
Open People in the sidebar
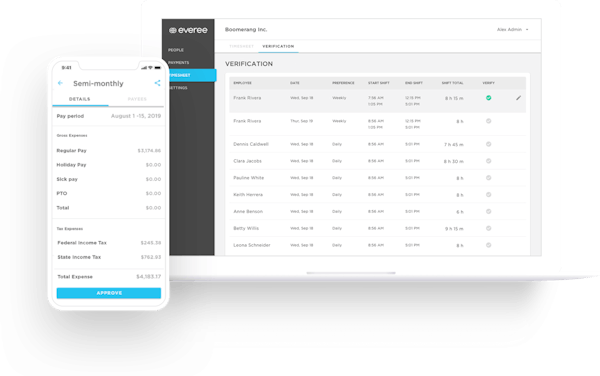(x=176, y=50)
